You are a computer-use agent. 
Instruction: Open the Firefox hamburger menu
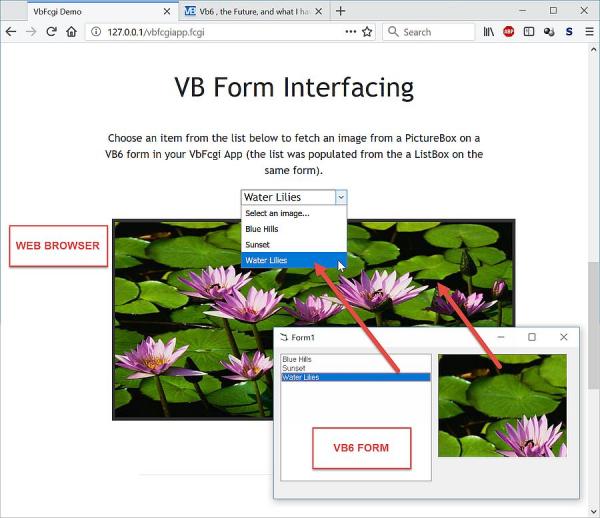point(590,32)
